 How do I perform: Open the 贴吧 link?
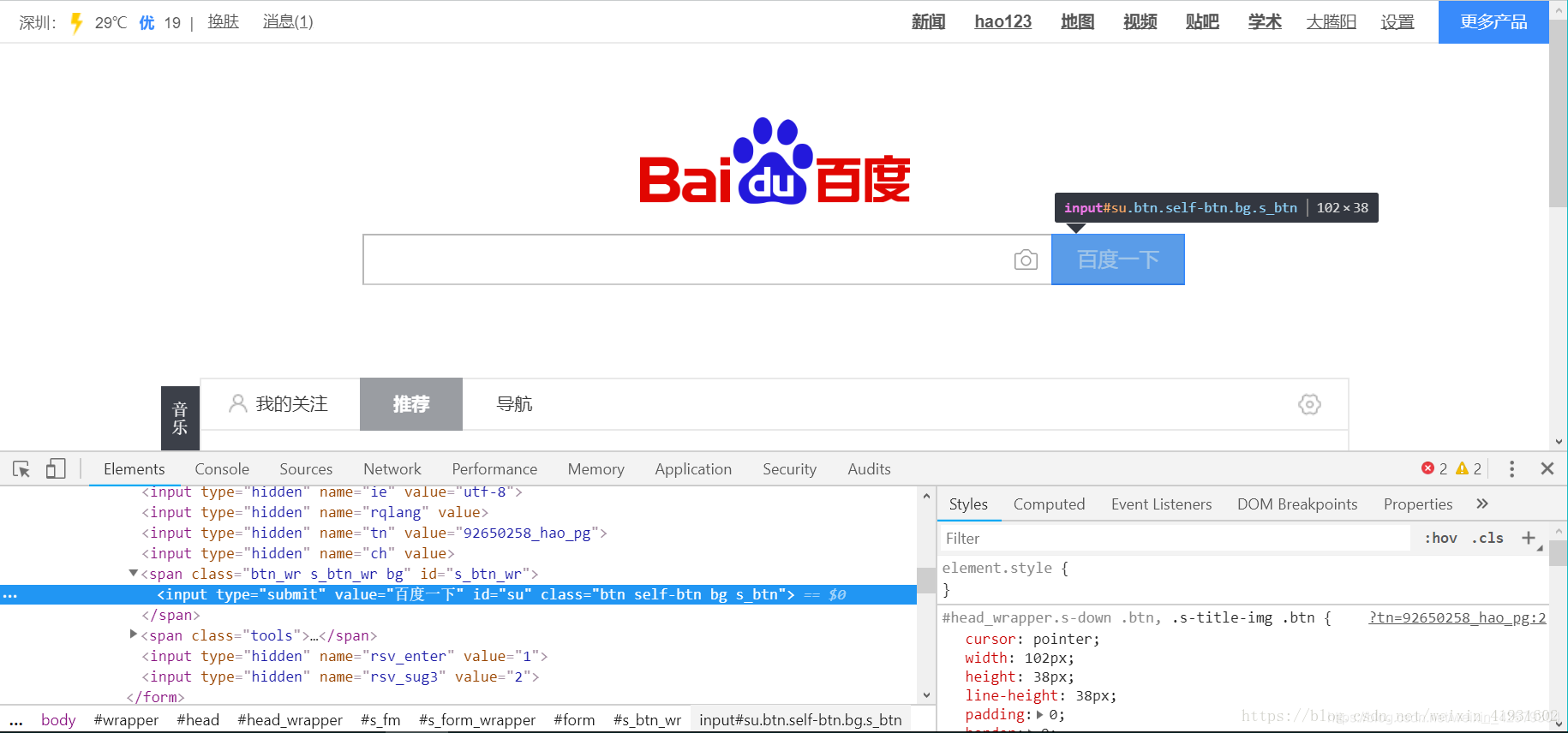click(1202, 22)
